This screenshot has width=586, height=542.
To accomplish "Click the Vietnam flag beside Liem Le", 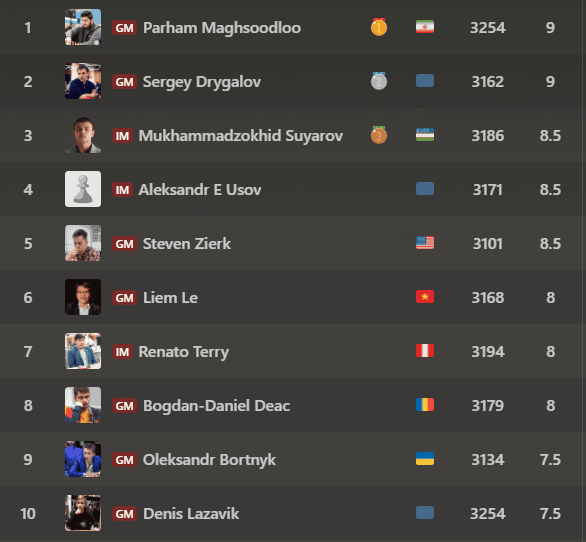I will (425, 297).
